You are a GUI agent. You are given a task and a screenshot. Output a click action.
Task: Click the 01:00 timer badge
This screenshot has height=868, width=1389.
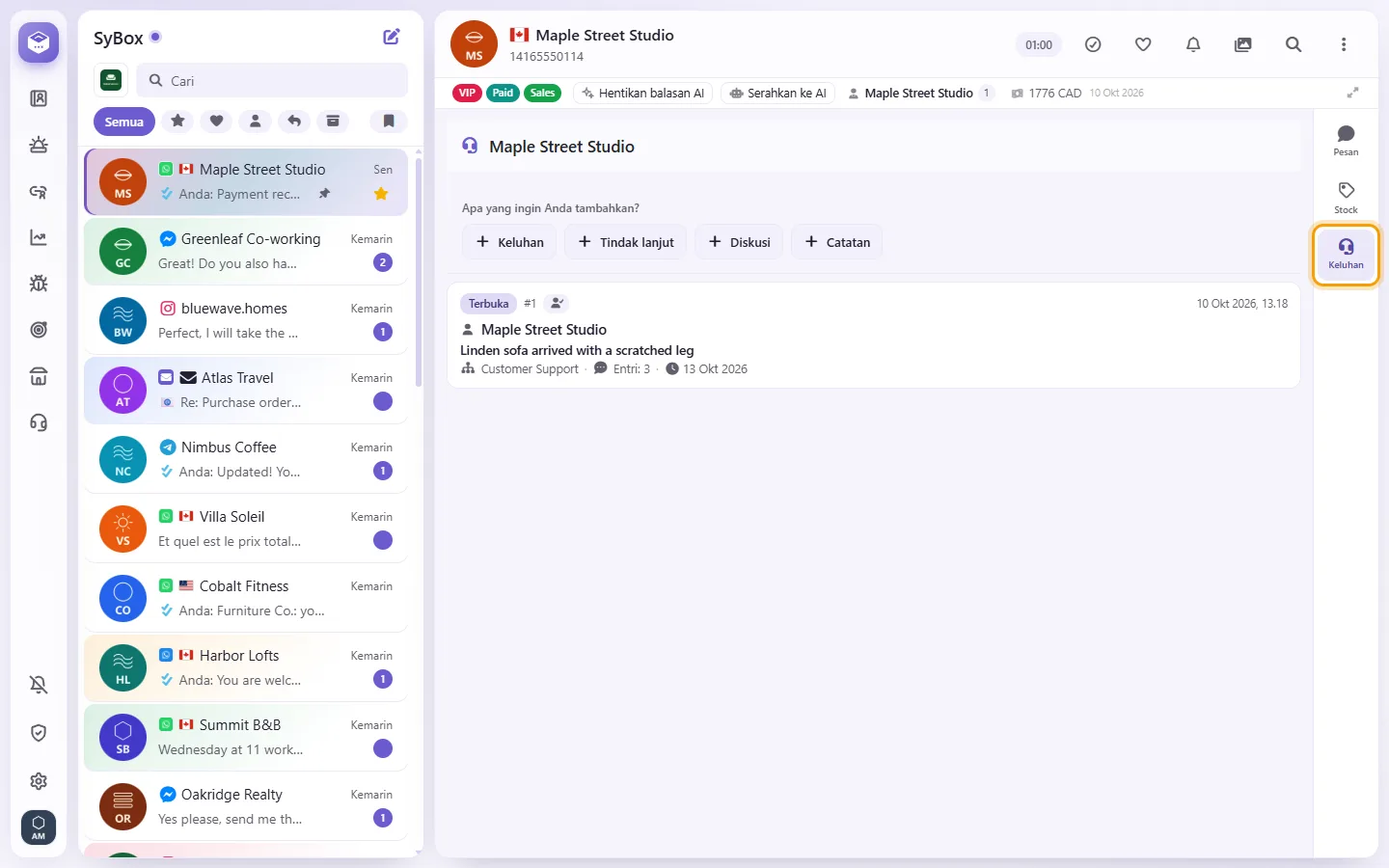[1039, 44]
